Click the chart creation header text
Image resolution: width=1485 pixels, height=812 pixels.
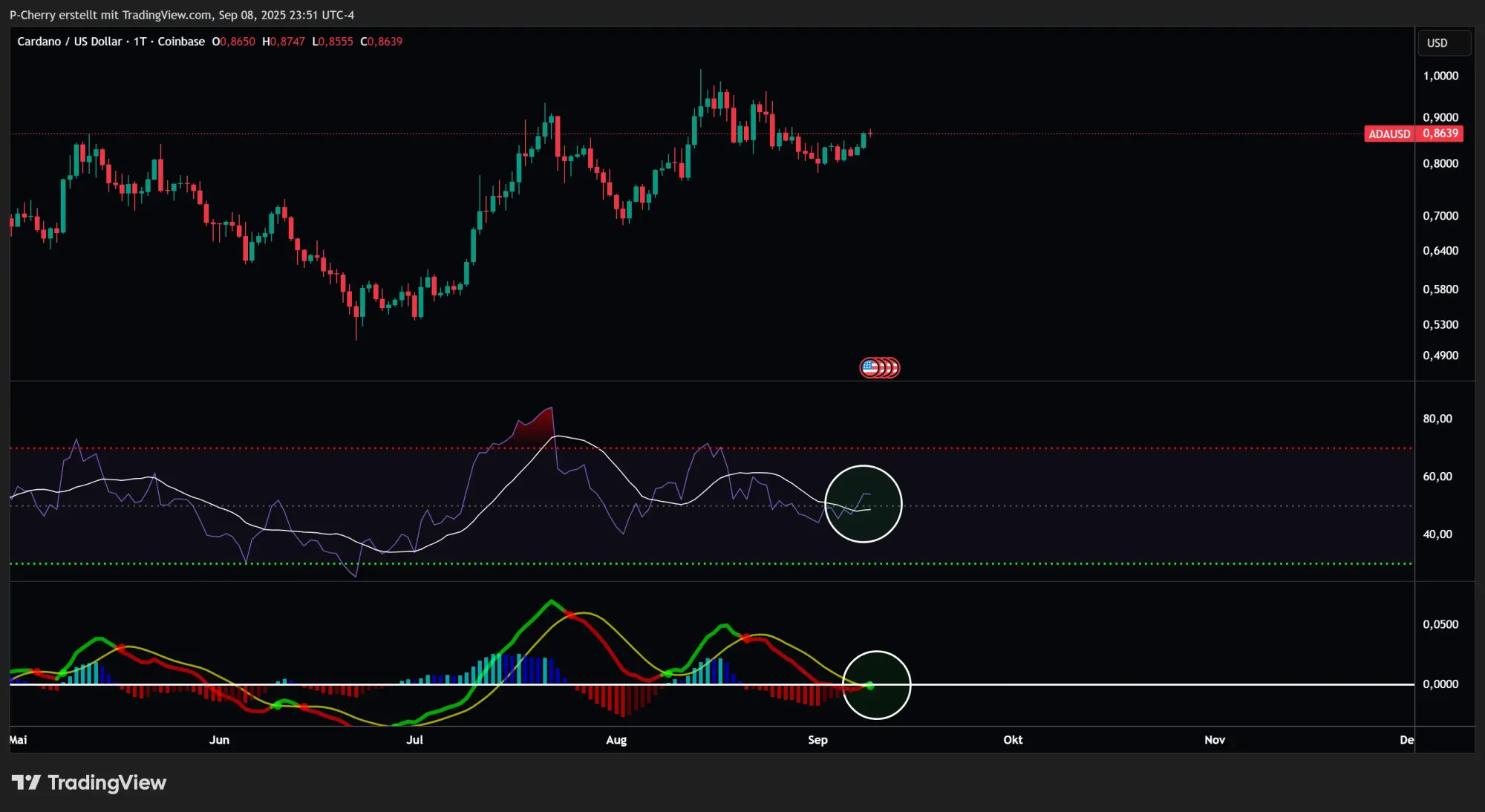(x=182, y=15)
